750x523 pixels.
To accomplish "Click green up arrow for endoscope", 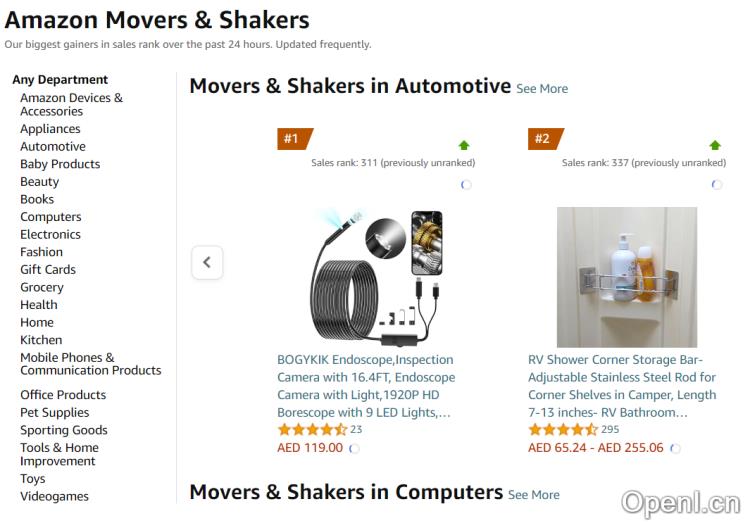I will pyautogui.click(x=464, y=145).
